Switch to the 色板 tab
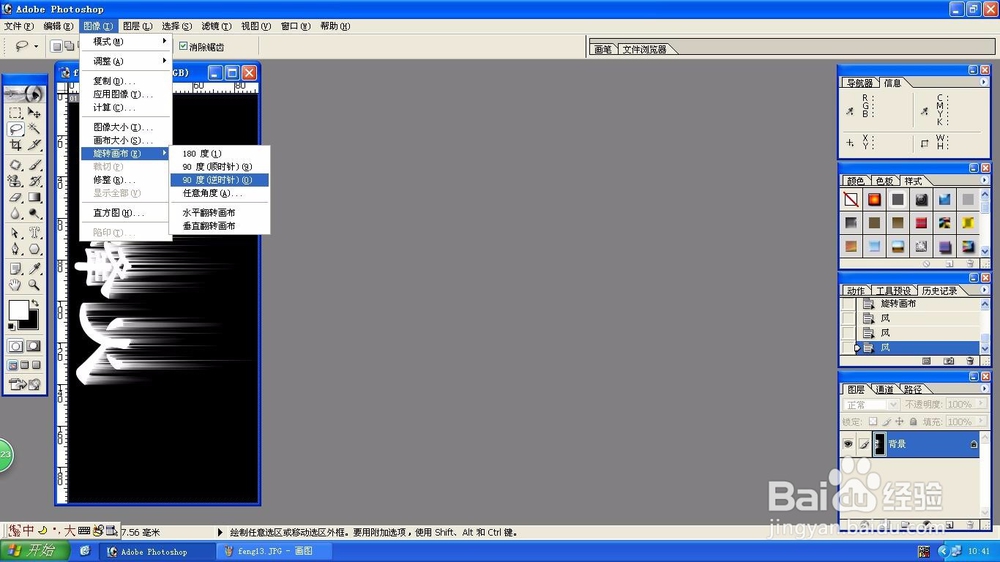This screenshot has height=562, width=1000. (884, 181)
